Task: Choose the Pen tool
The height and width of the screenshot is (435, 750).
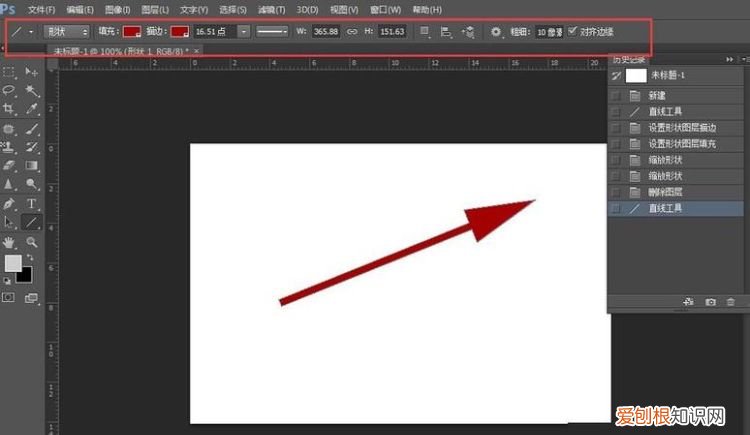Action: pos(9,203)
